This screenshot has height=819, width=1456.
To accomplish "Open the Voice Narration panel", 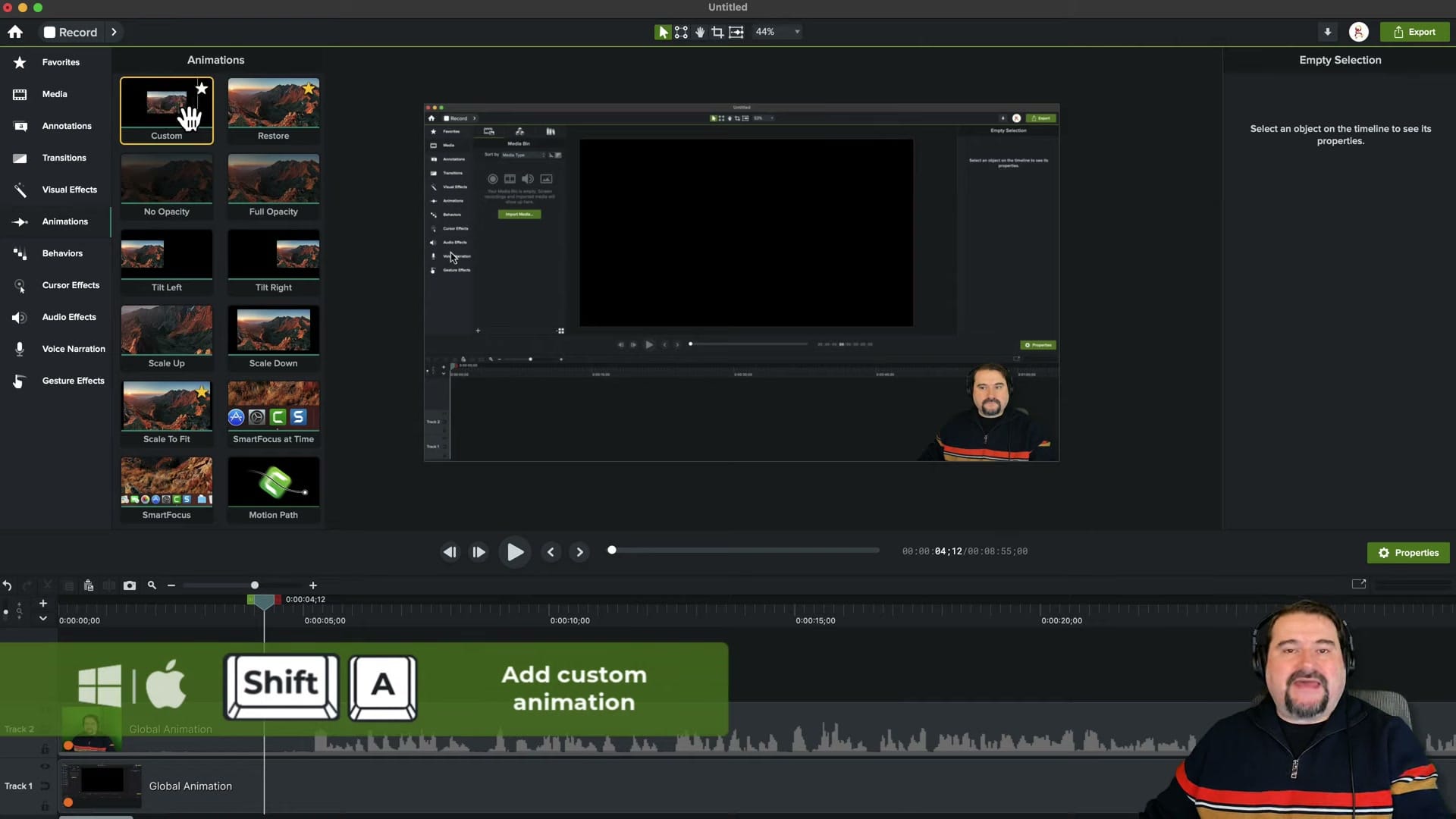I will click(x=72, y=349).
